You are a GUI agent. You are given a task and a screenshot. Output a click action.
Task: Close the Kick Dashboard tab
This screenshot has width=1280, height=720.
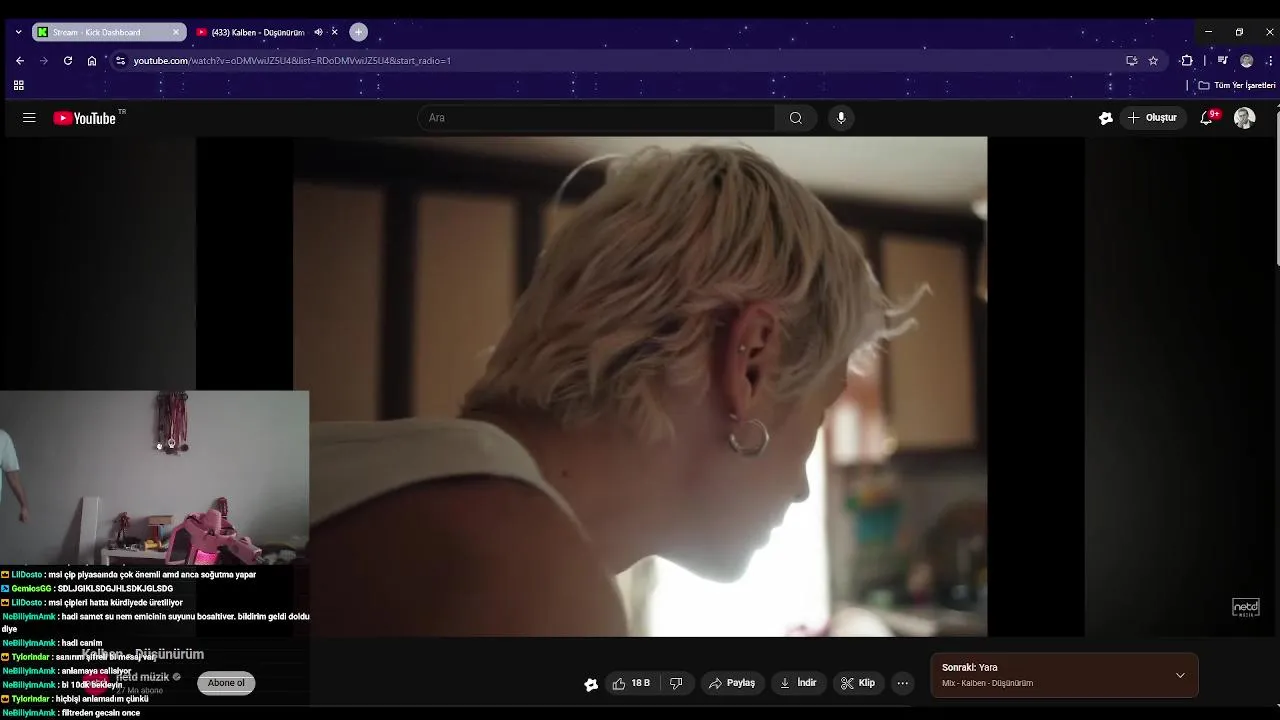176,32
